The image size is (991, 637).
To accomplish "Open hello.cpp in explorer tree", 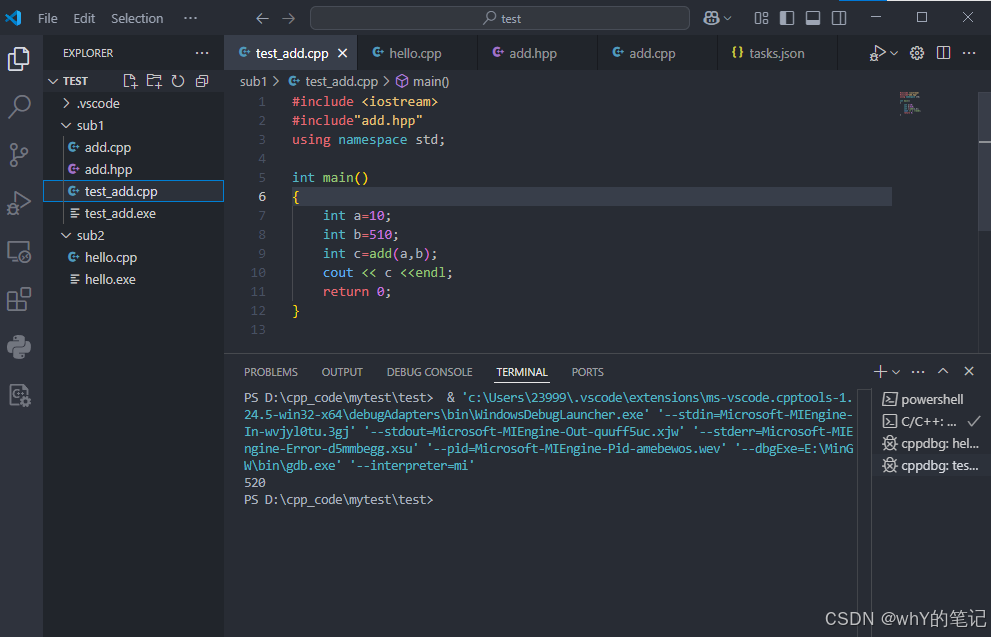I will click(x=133, y=257).
